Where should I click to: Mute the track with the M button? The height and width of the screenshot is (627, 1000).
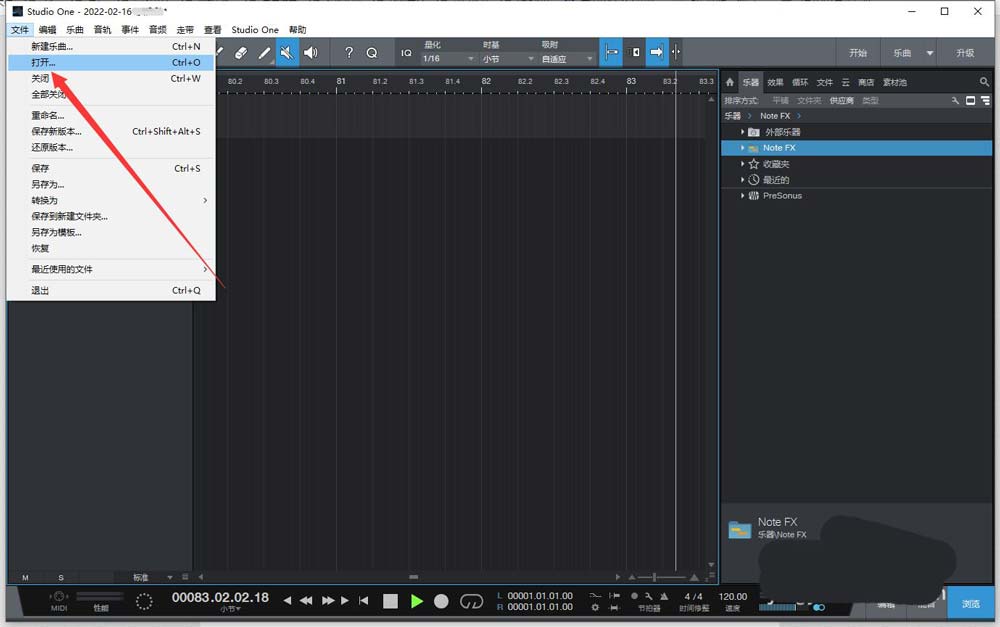[24, 577]
